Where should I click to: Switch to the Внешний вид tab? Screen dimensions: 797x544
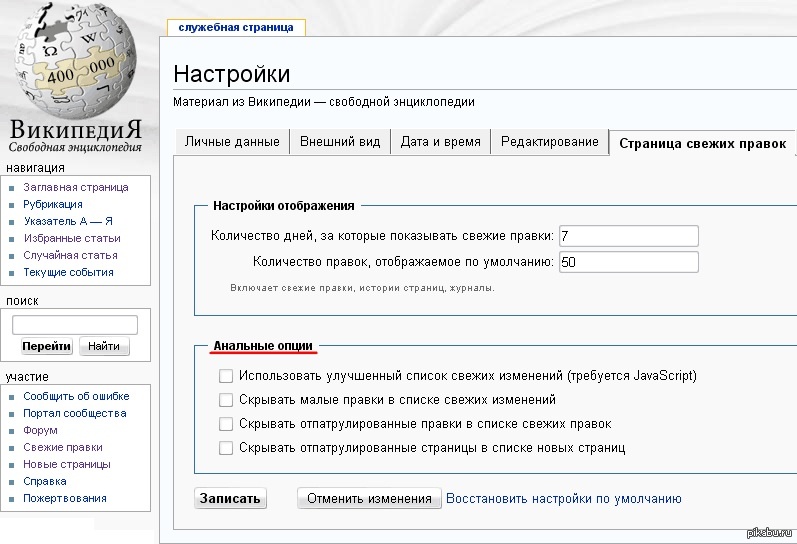pos(340,142)
